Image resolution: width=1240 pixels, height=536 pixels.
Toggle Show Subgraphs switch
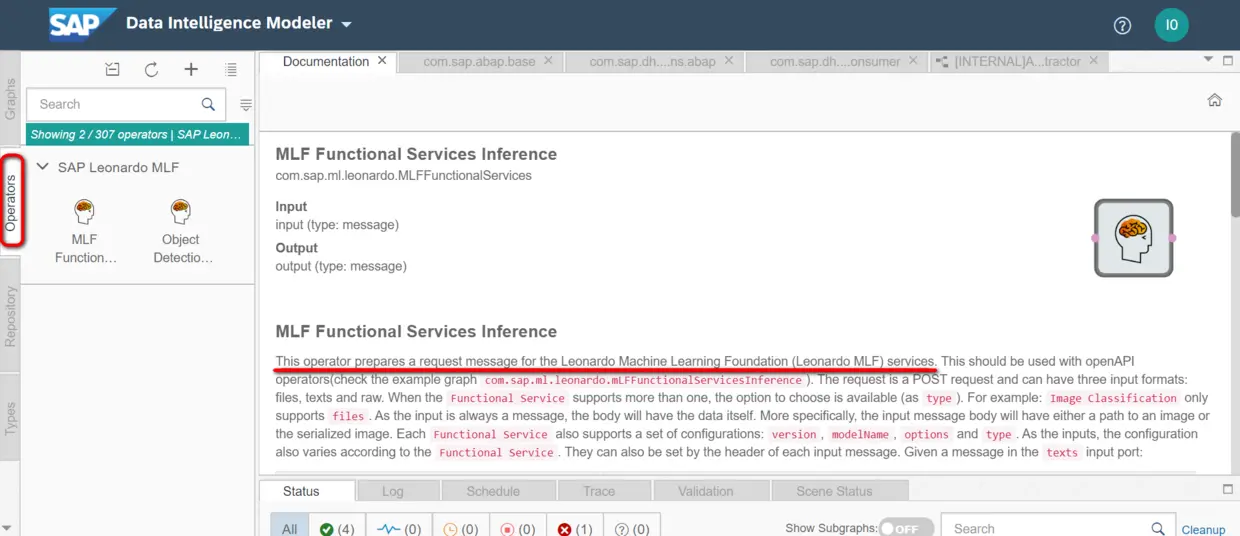(906, 528)
